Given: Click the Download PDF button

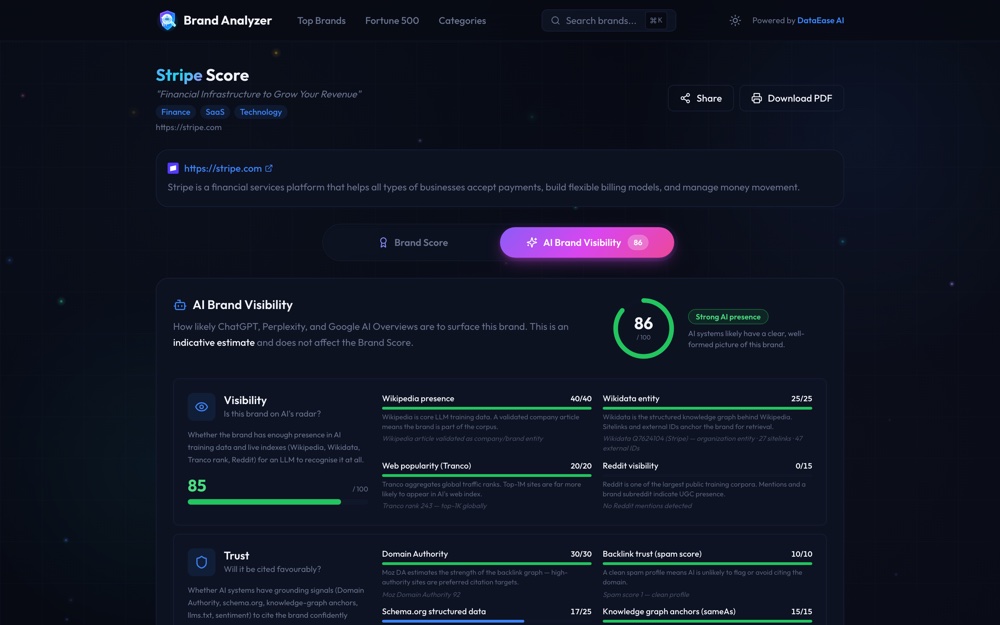Looking at the screenshot, I should [791, 98].
